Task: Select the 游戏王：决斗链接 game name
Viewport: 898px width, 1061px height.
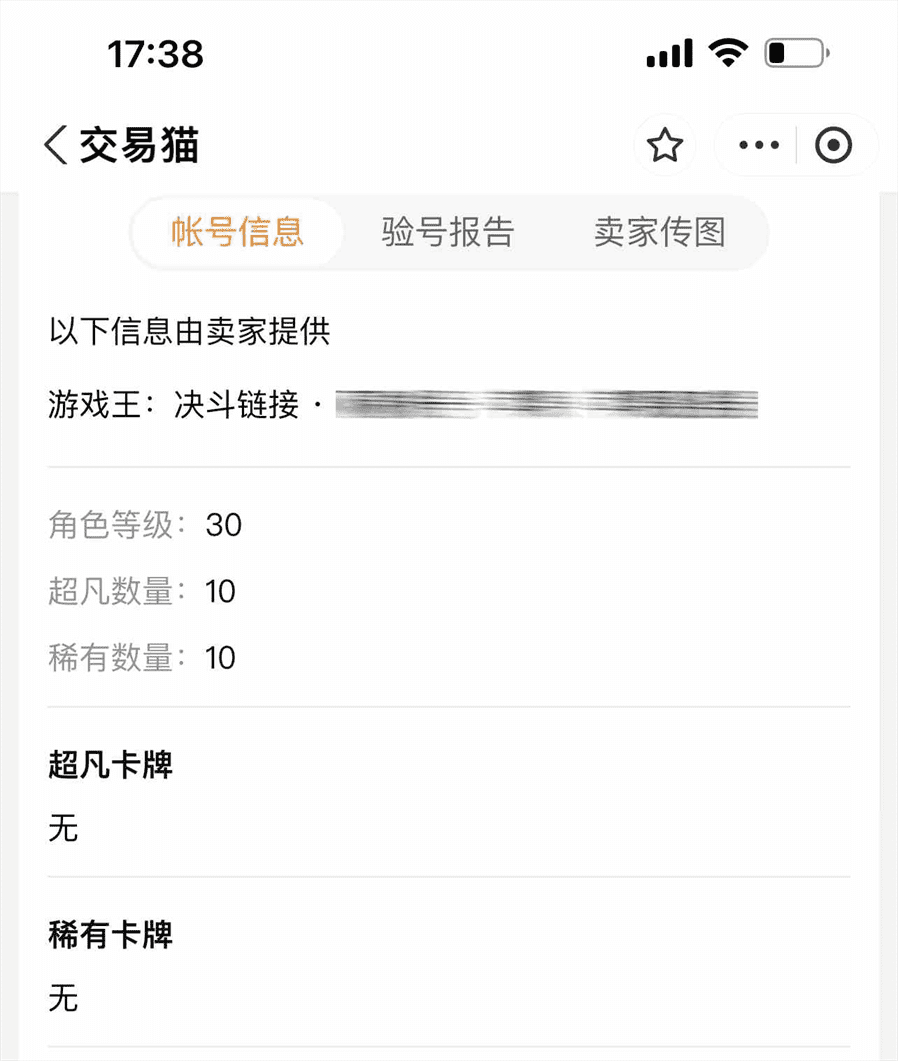Action: [x=174, y=405]
